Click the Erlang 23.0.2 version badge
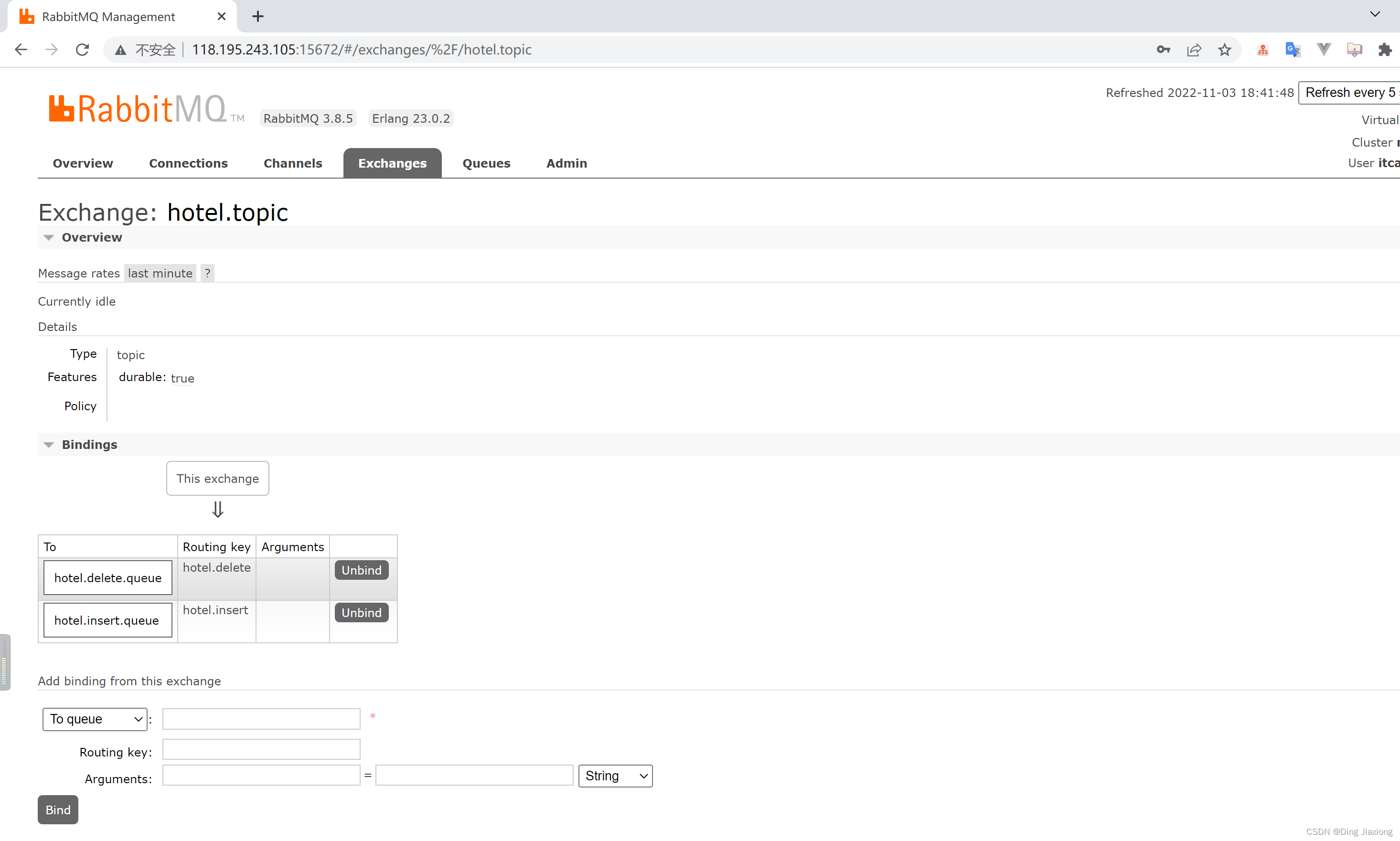The width and height of the screenshot is (1400, 841). (x=411, y=118)
